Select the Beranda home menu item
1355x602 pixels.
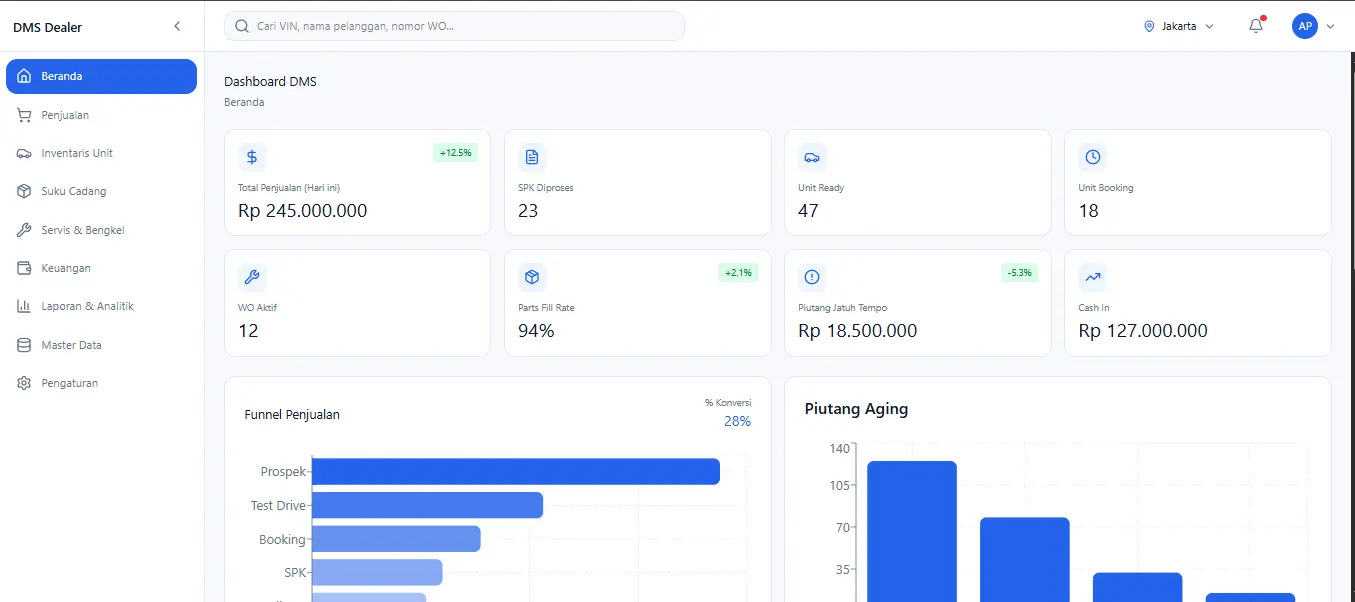coord(101,76)
